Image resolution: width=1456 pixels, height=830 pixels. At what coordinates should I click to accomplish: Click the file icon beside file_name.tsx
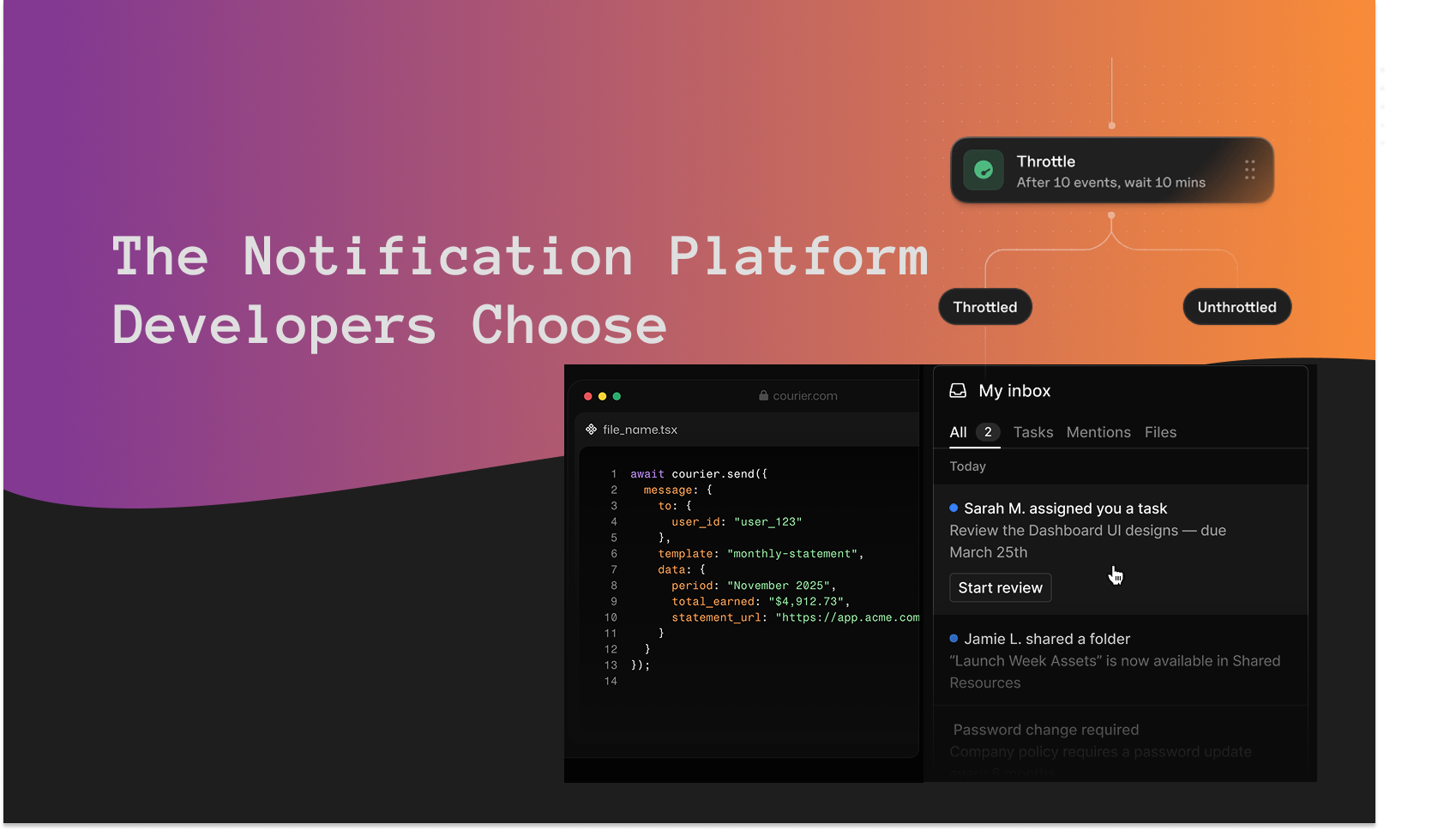590,429
